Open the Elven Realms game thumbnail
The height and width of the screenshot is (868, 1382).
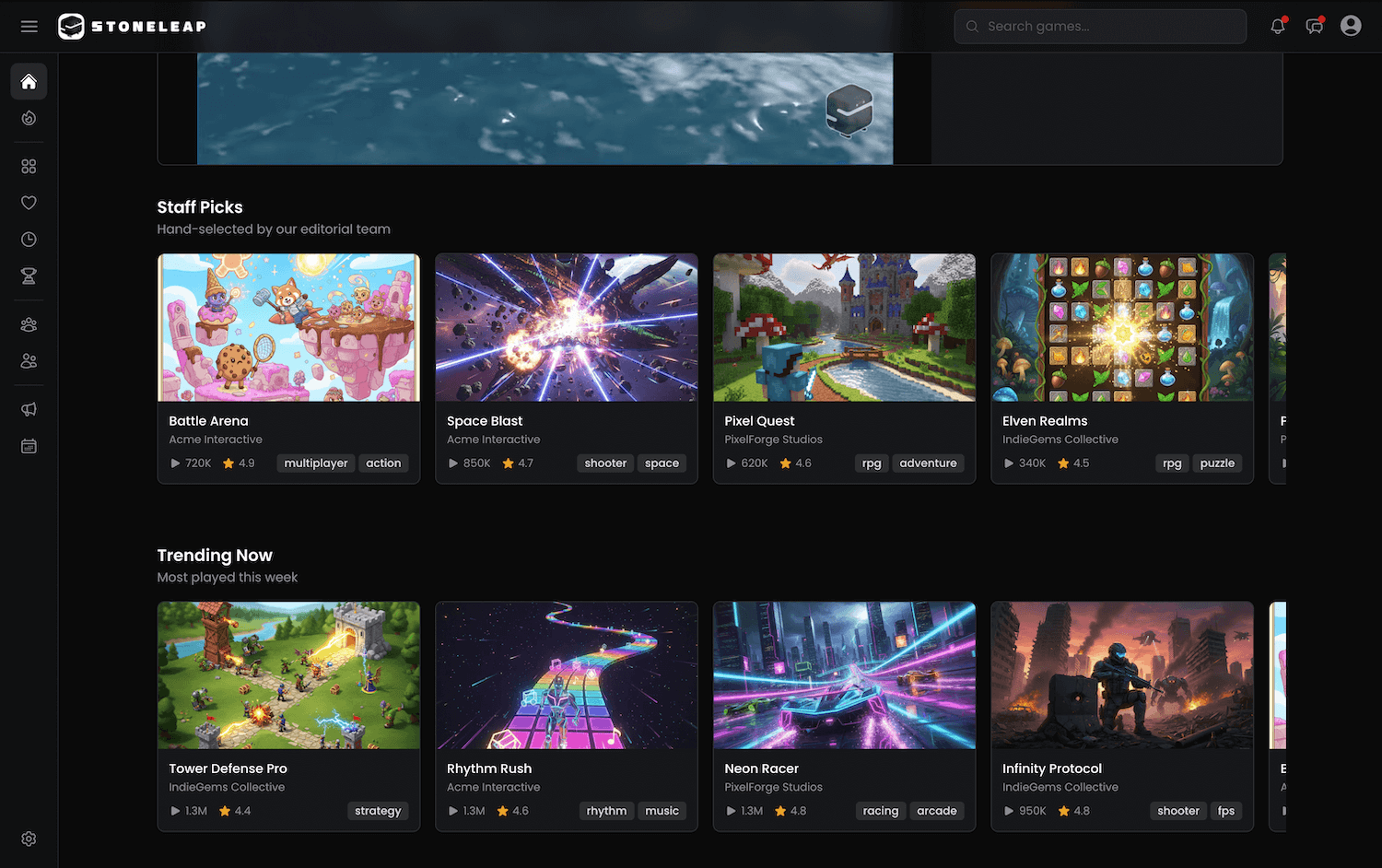tap(1121, 328)
